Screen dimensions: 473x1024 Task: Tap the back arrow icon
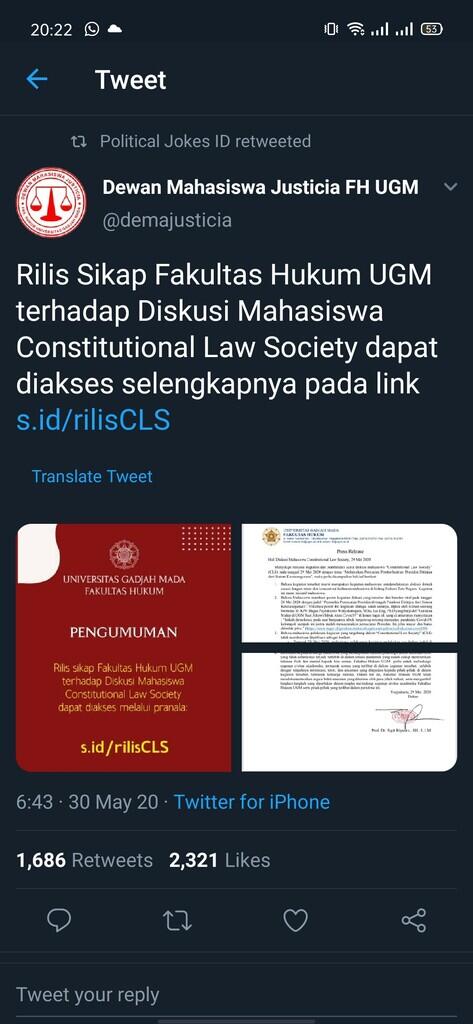click(x=37, y=80)
